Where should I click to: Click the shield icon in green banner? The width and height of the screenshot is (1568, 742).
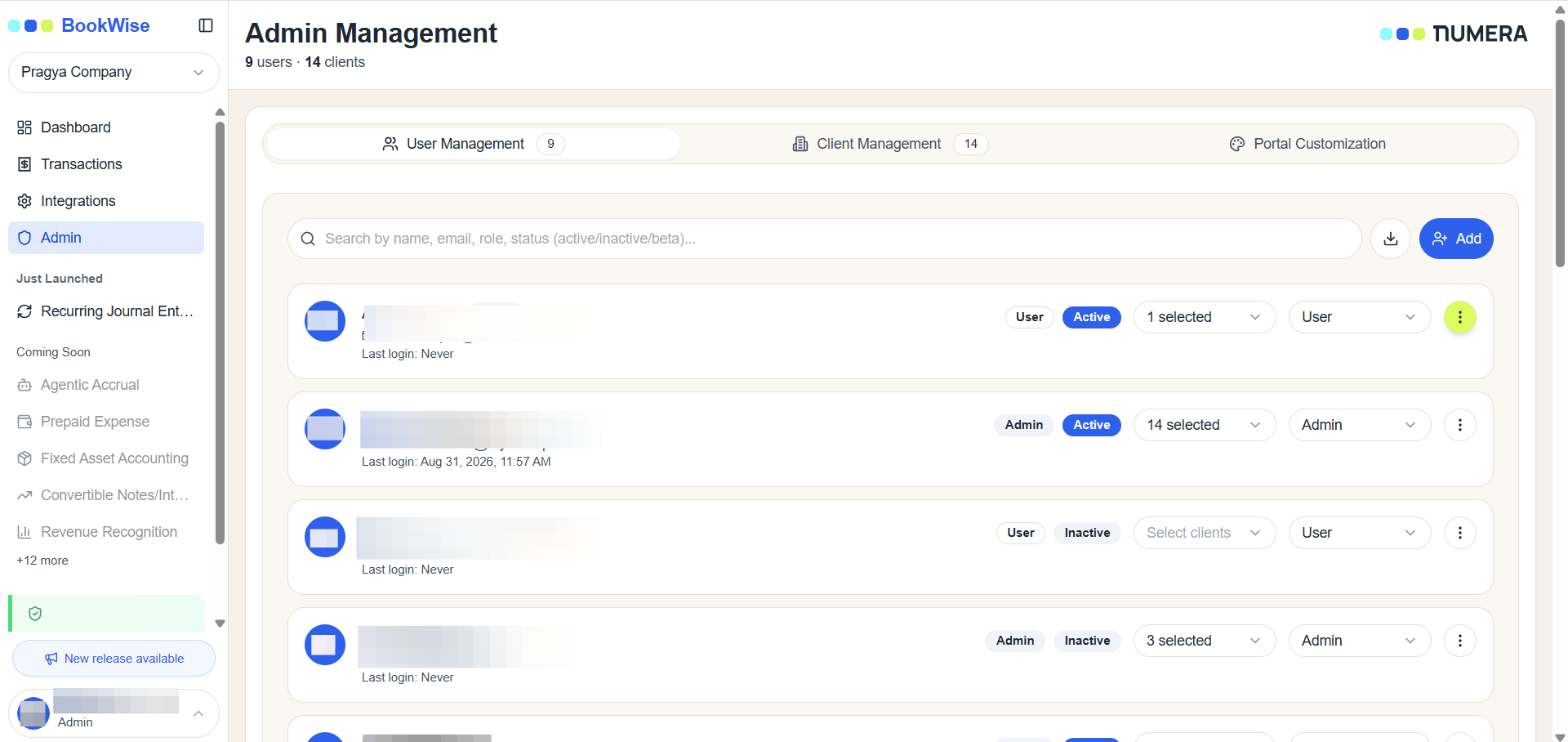point(35,614)
